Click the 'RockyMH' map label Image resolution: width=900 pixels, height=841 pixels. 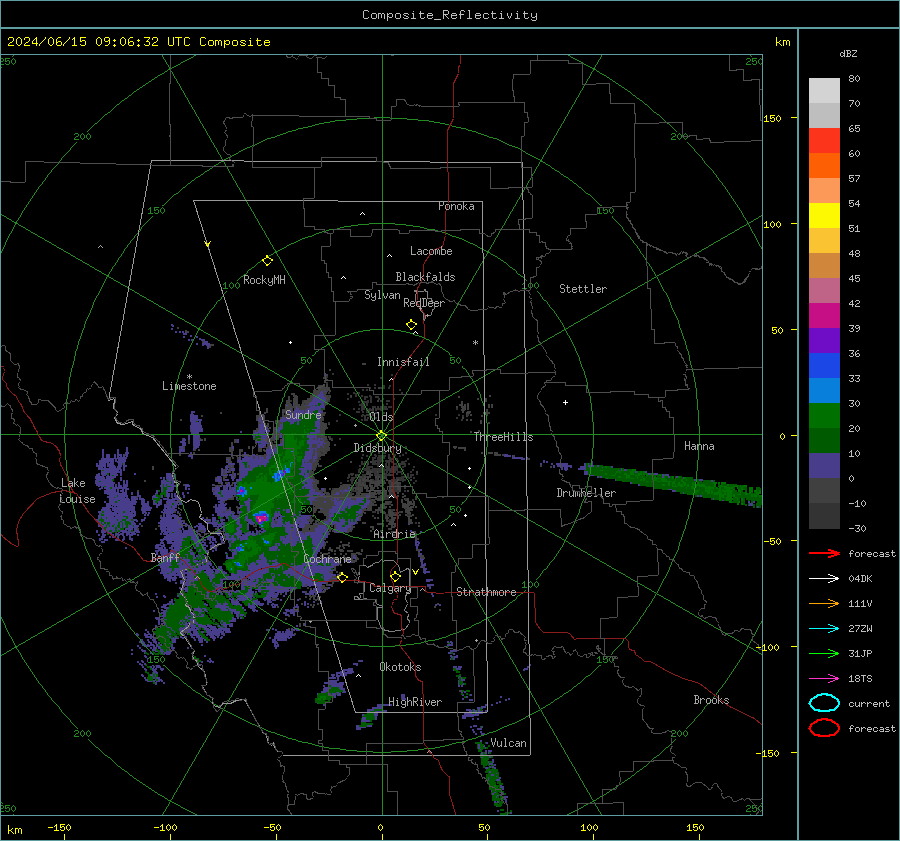[x=264, y=280]
